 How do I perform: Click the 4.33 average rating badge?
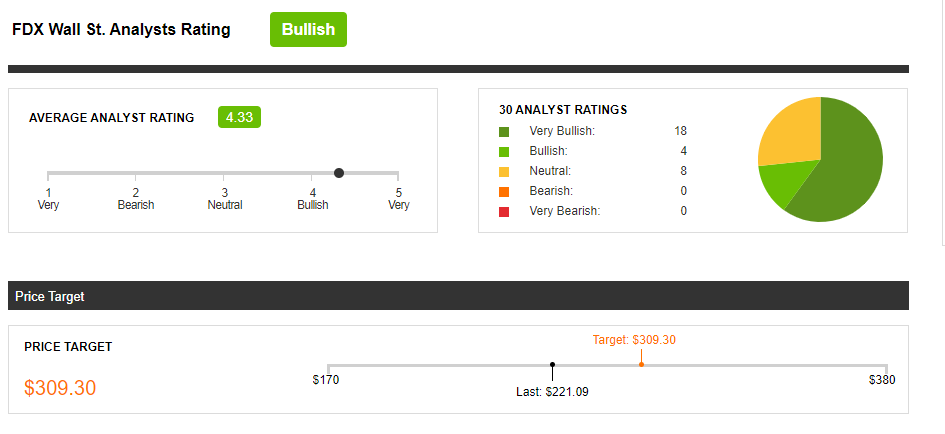[239, 117]
